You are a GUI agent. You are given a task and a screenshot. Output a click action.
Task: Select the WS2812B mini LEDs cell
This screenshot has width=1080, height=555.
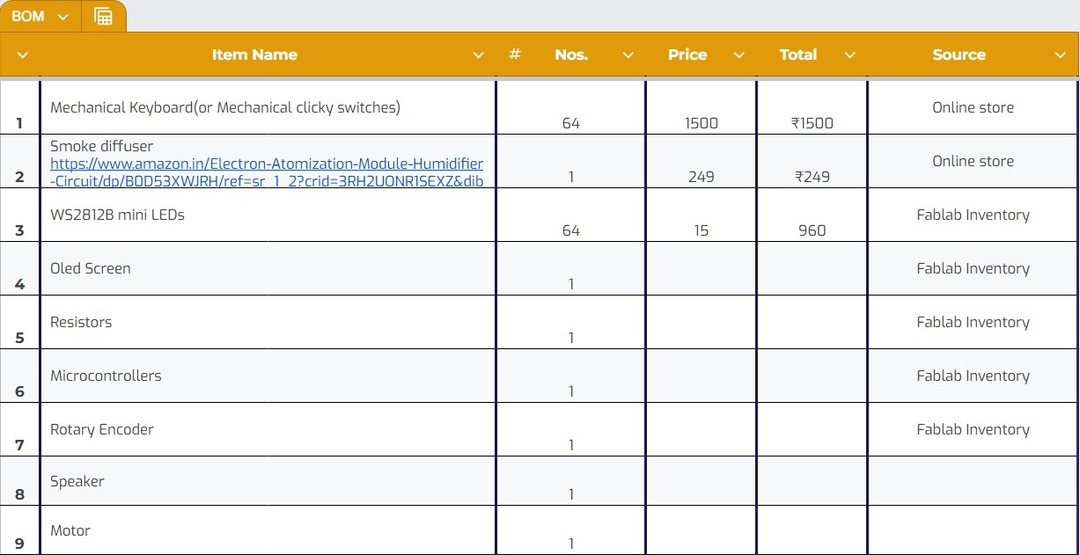tap(268, 215)
